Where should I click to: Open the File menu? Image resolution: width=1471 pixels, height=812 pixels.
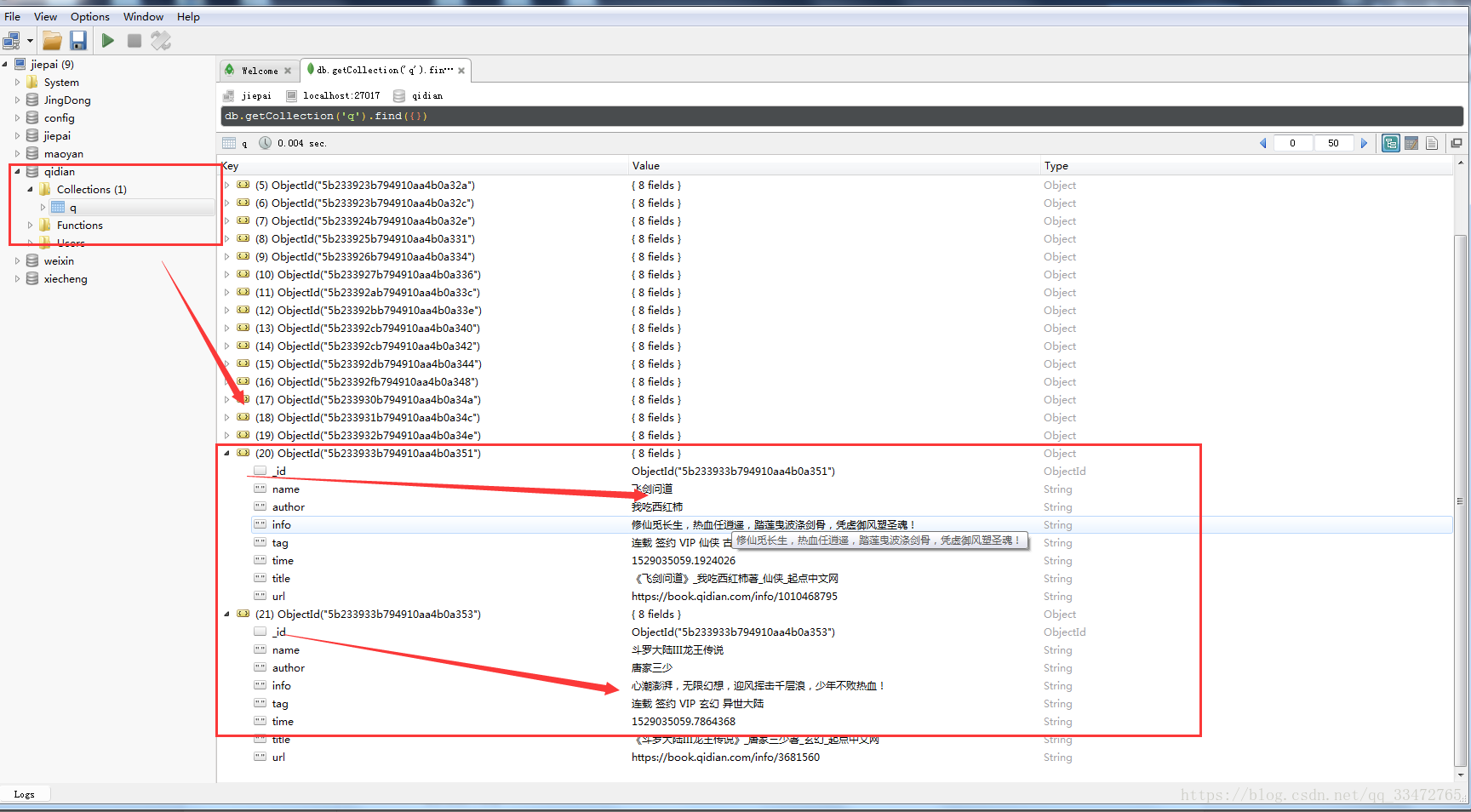[12, 16]
